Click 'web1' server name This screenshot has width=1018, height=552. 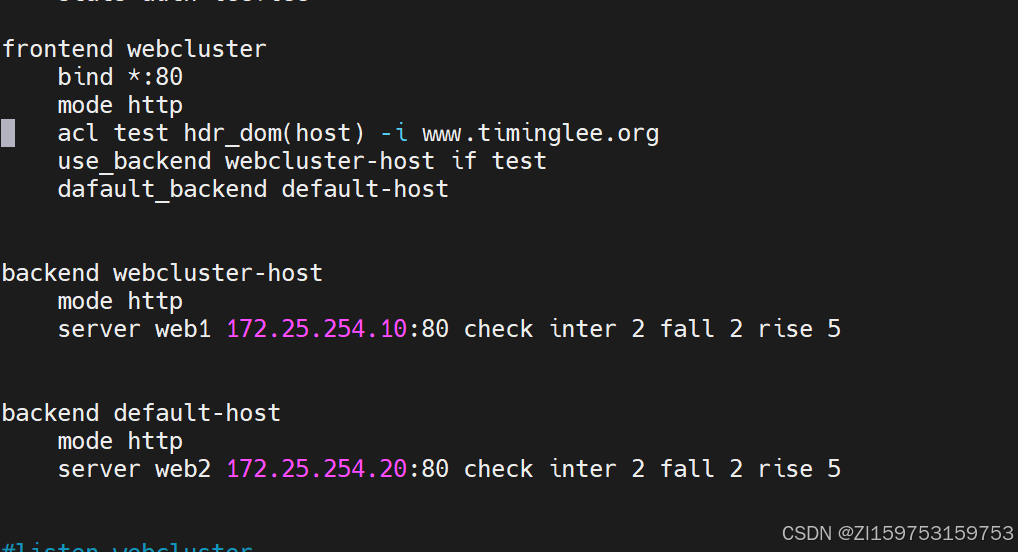tap(183, 329)
